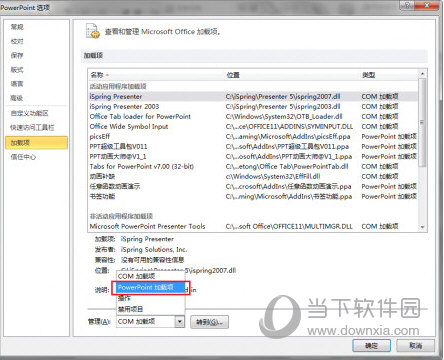Select the highlighted 加载项 category
The height and width of the screenshot is (360, 444).
(x=37, y=143)
